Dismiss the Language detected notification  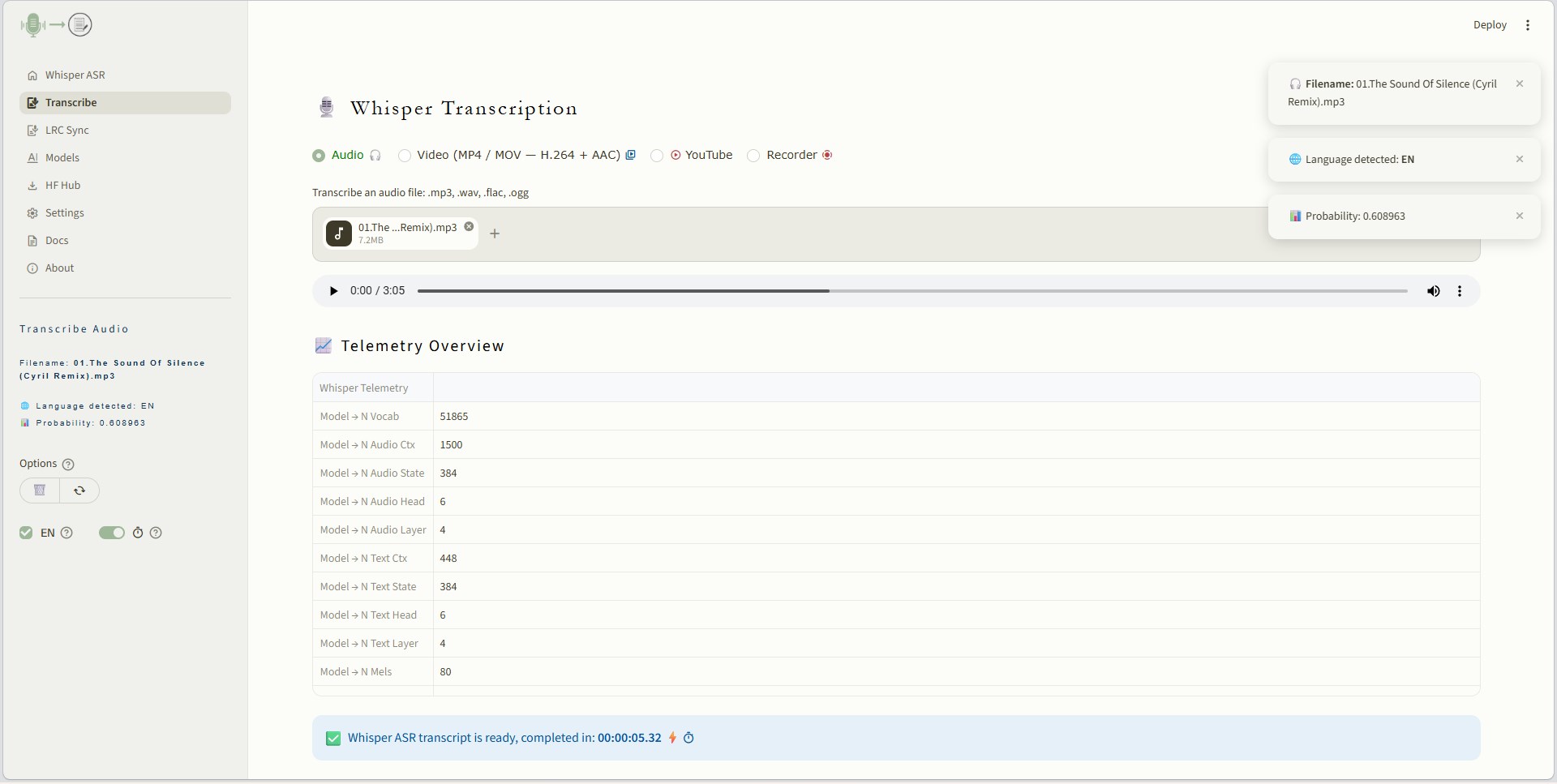tap(1520, 159)
